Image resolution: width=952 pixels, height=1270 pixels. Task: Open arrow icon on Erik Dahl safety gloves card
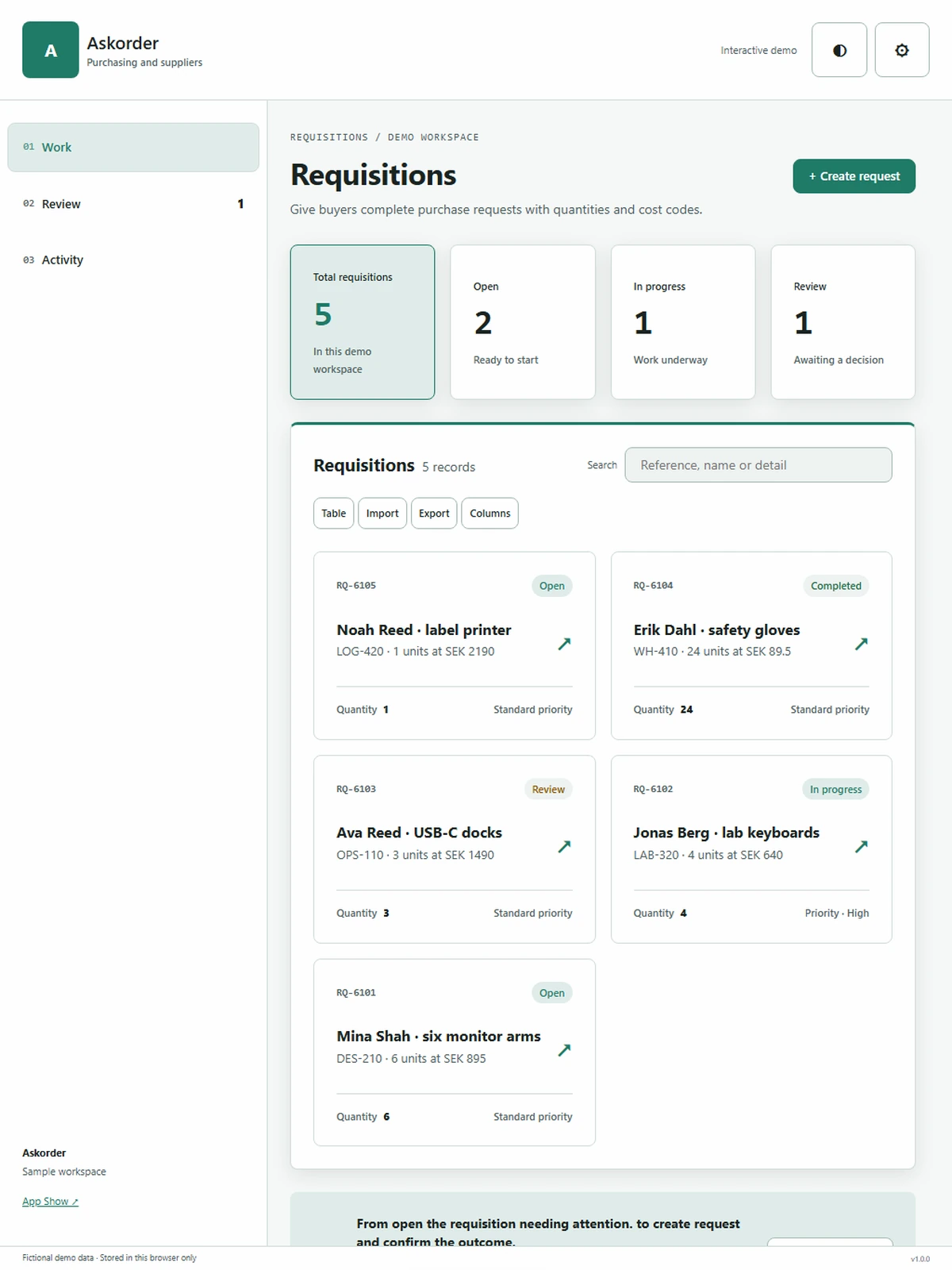click(861, 644)
